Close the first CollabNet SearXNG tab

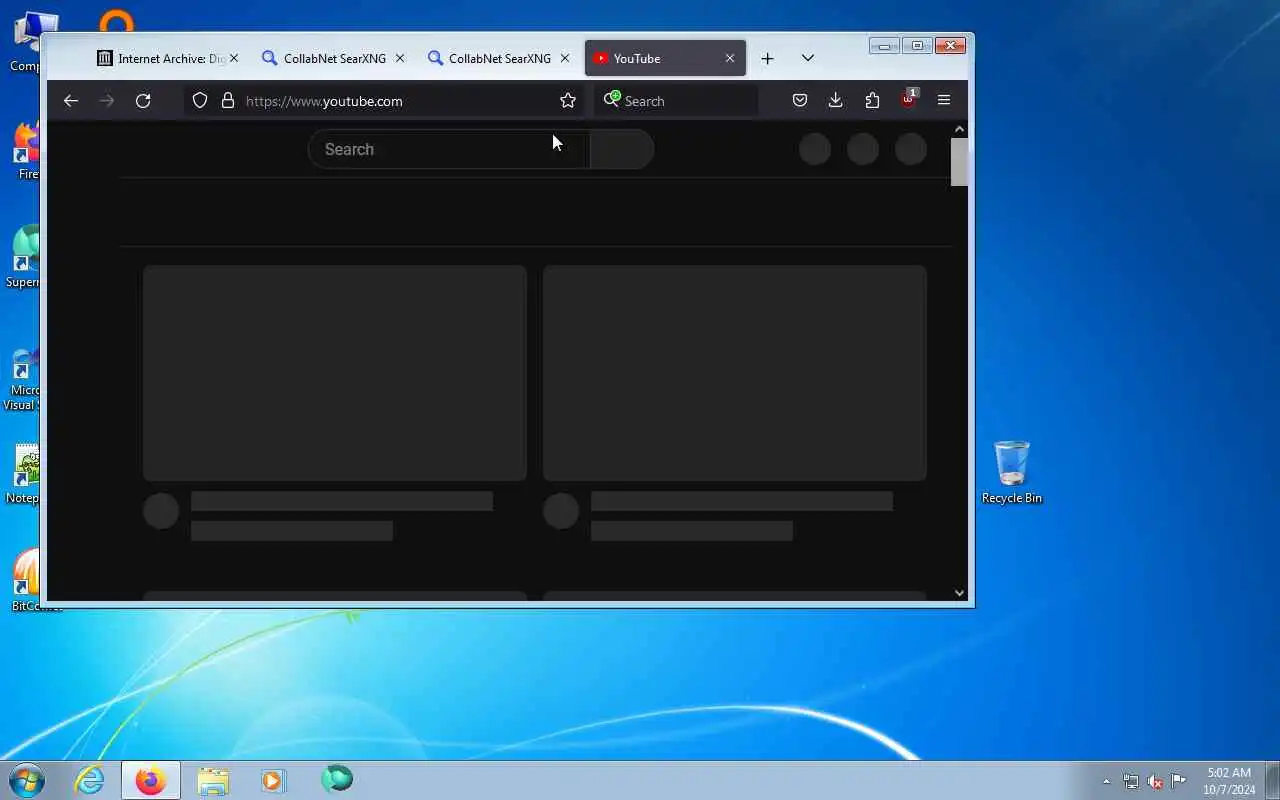click(x=400, y=59)
